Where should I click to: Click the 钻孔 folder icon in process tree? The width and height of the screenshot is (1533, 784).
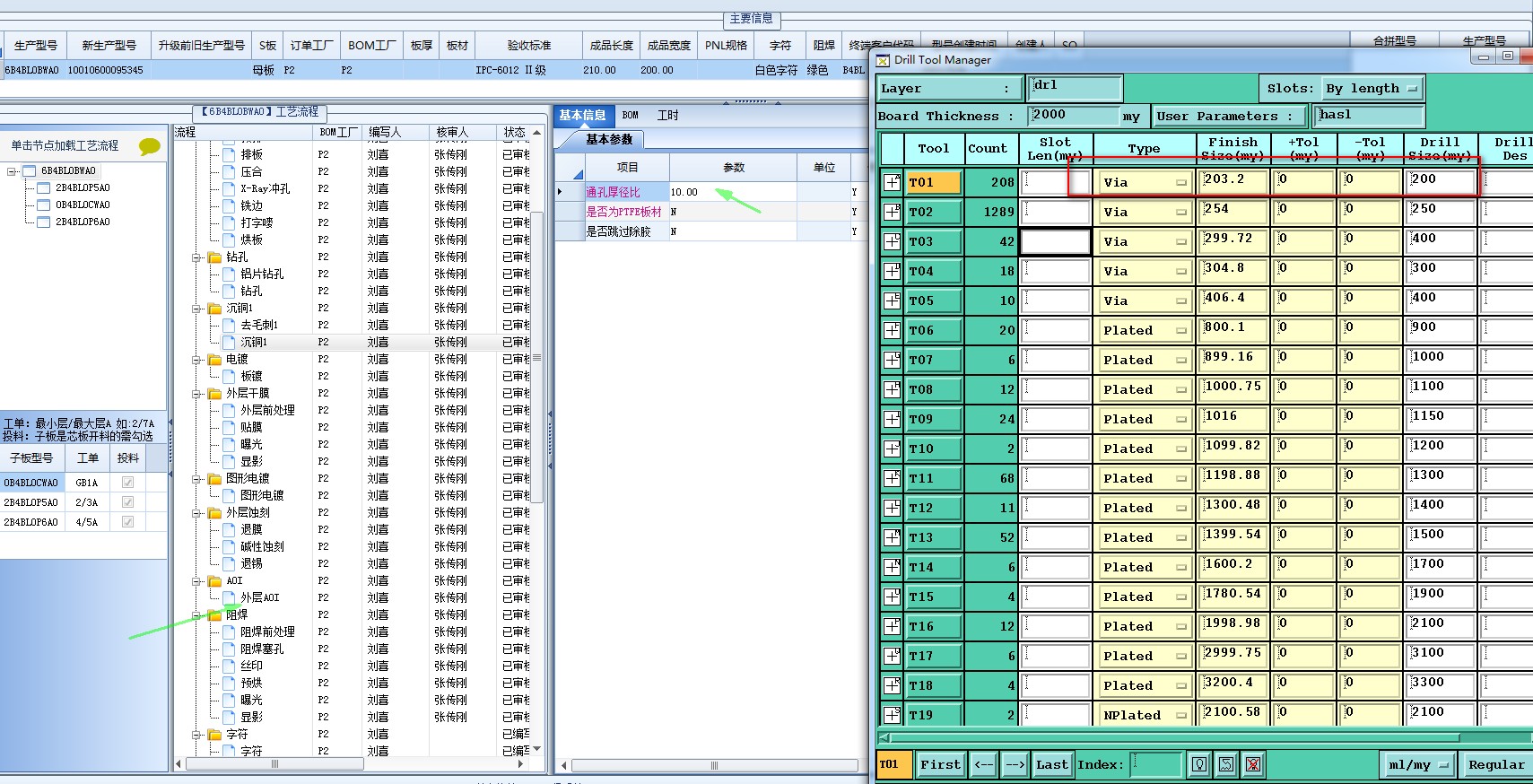tap(215, 257)
